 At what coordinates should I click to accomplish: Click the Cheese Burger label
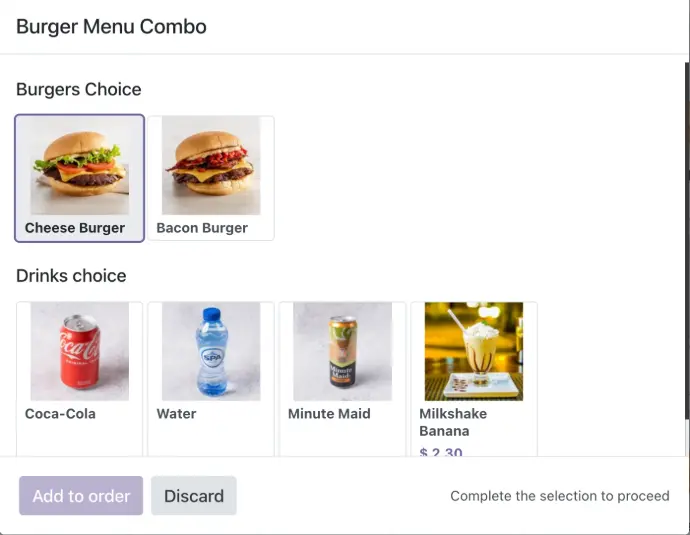[75, 228]
